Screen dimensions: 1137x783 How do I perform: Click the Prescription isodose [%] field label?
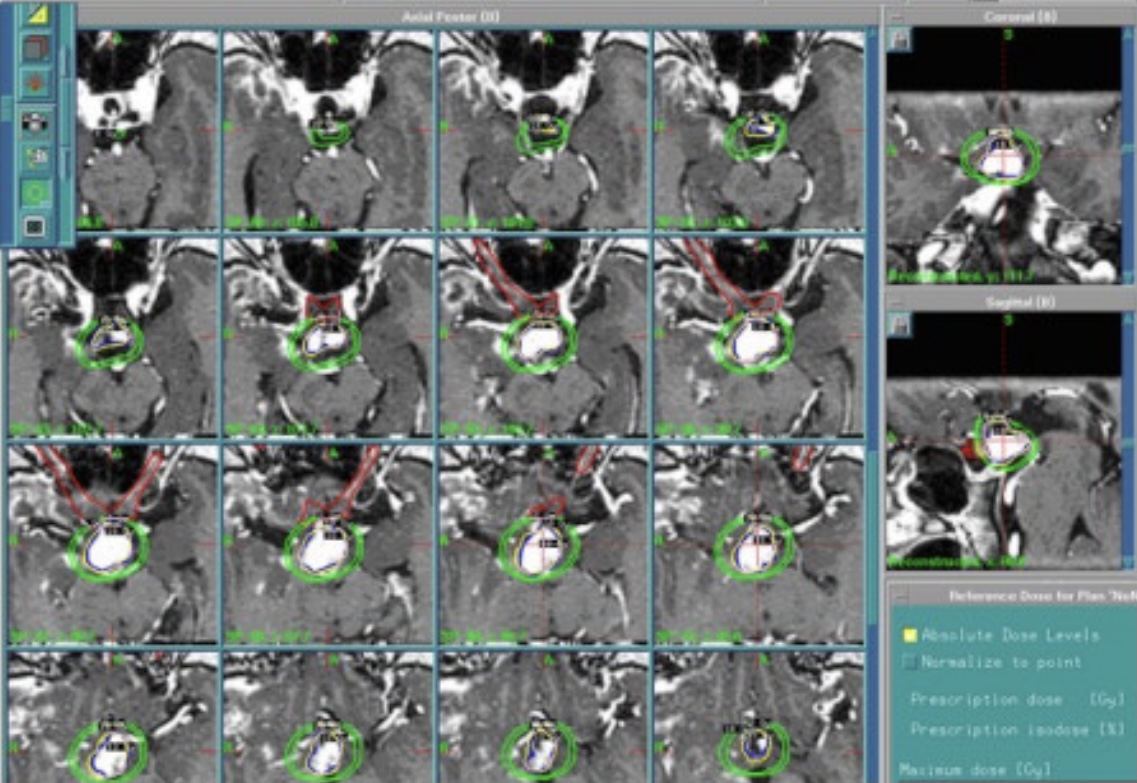point(1017,729)
